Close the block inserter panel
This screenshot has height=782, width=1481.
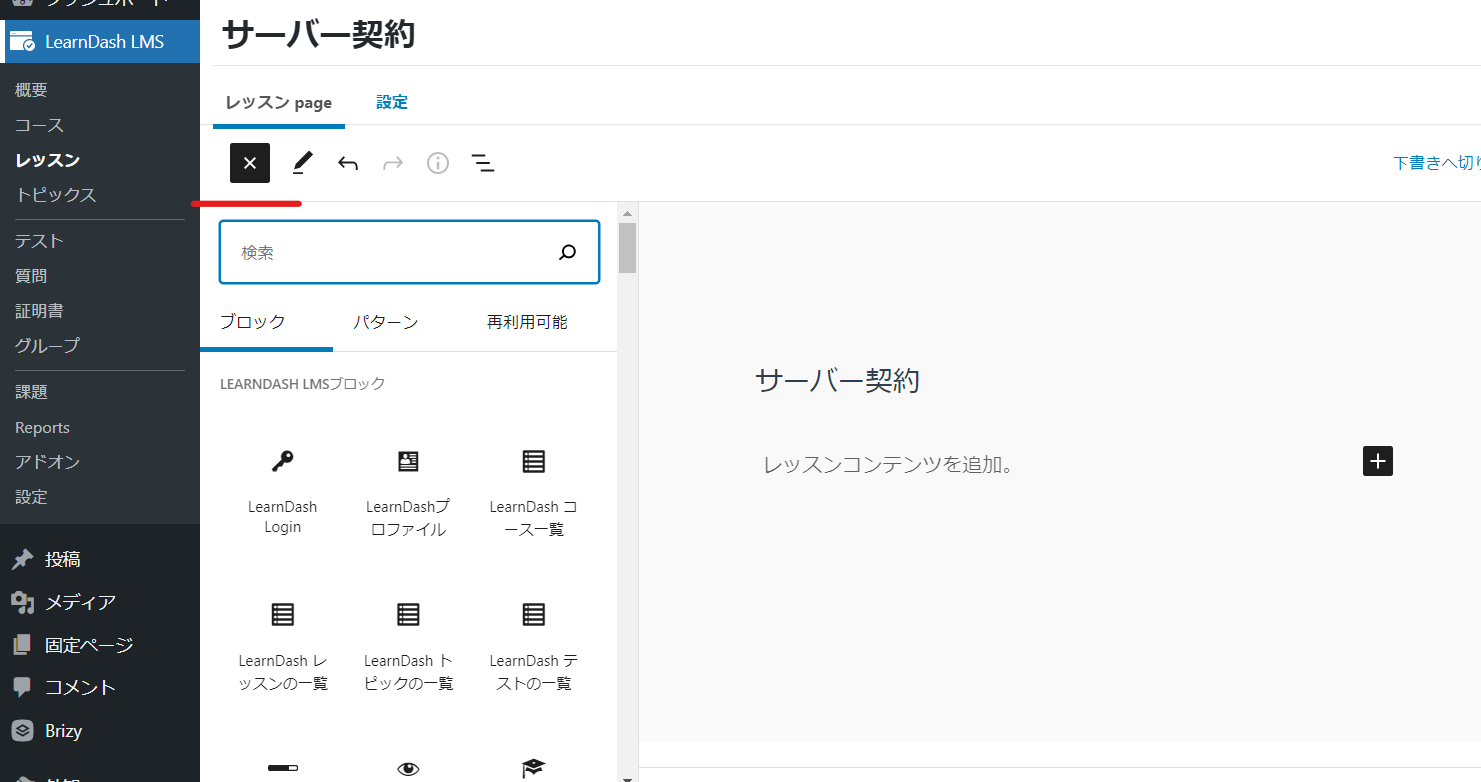click(x=250, y=163)
